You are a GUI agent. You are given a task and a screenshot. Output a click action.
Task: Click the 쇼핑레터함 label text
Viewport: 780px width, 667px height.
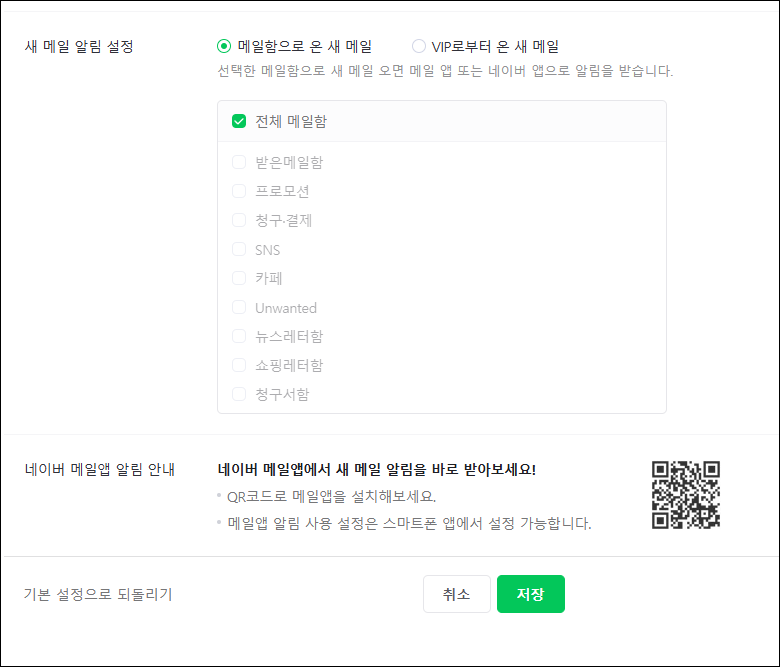coord(289,366)
